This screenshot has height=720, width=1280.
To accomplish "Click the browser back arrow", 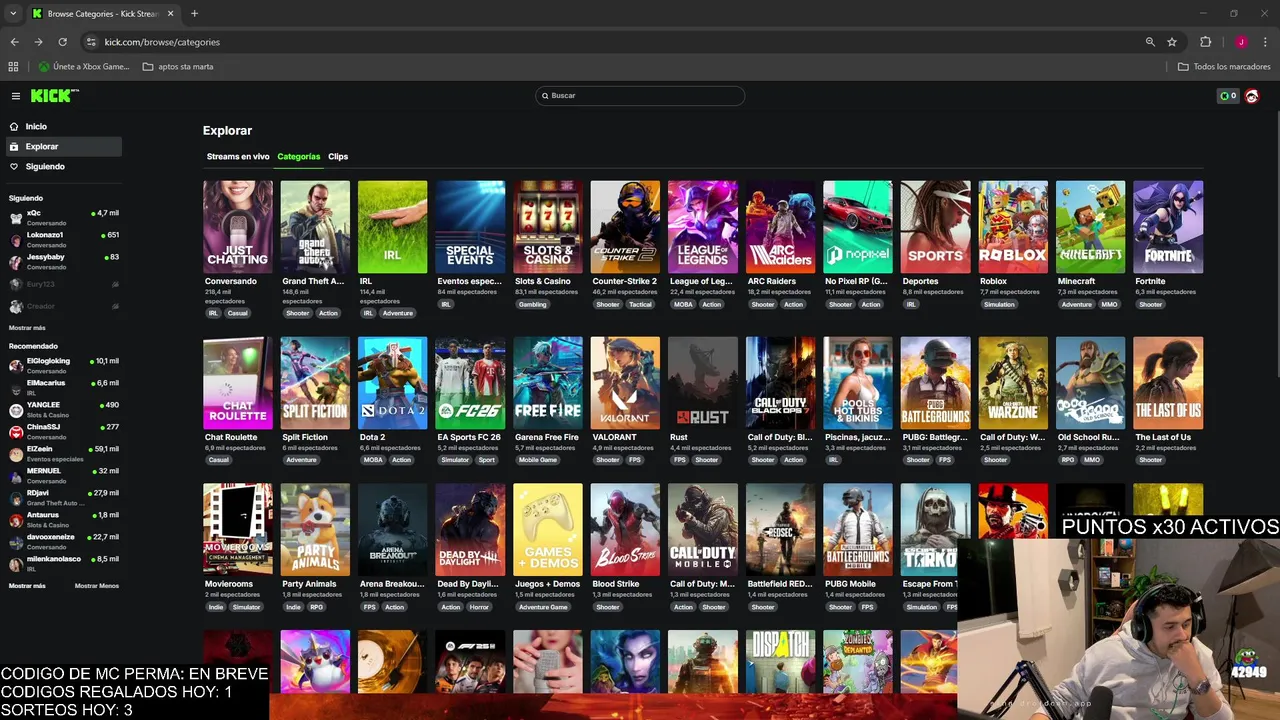I will 14,42.
